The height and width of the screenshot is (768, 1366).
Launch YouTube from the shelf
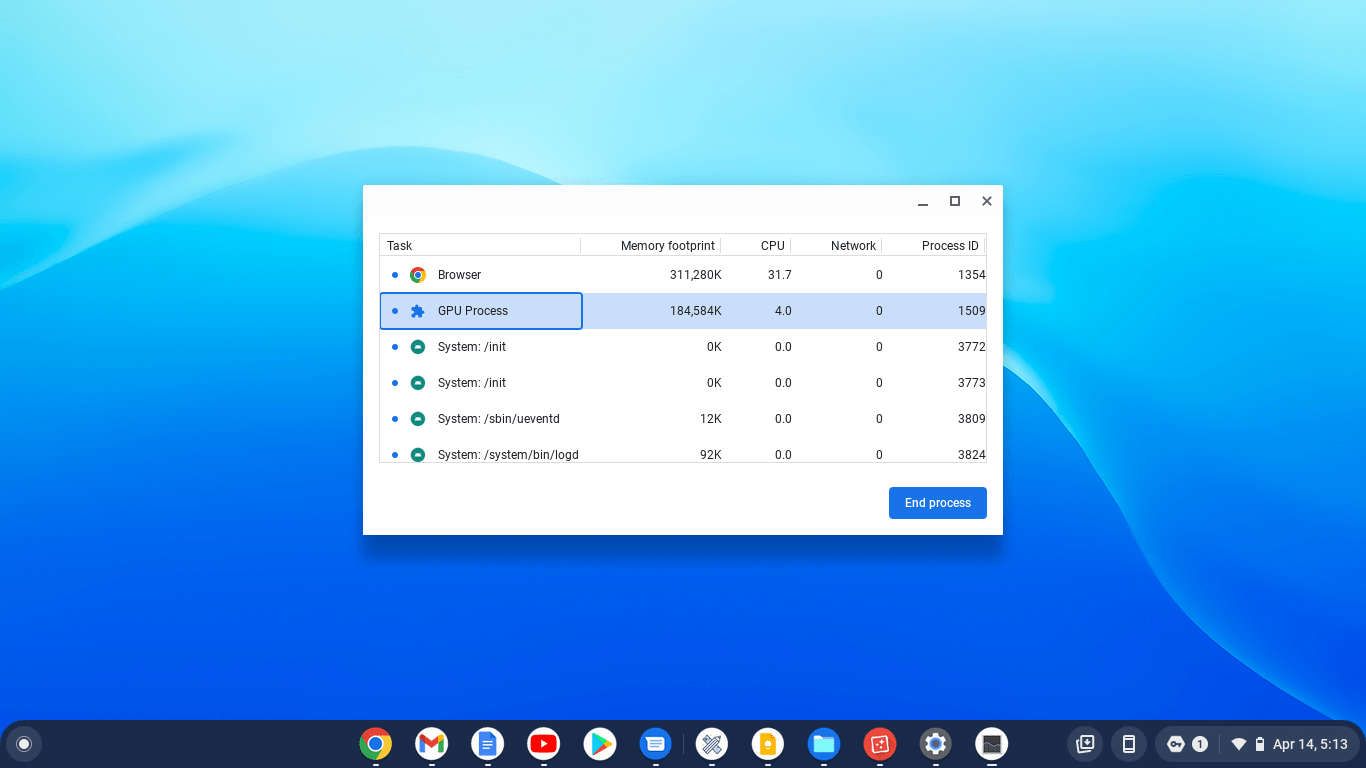(x=543, y=744)
